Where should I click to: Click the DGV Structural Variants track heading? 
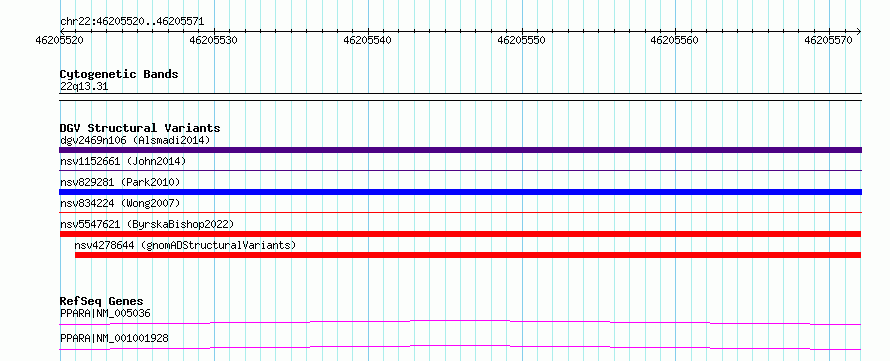140,128
